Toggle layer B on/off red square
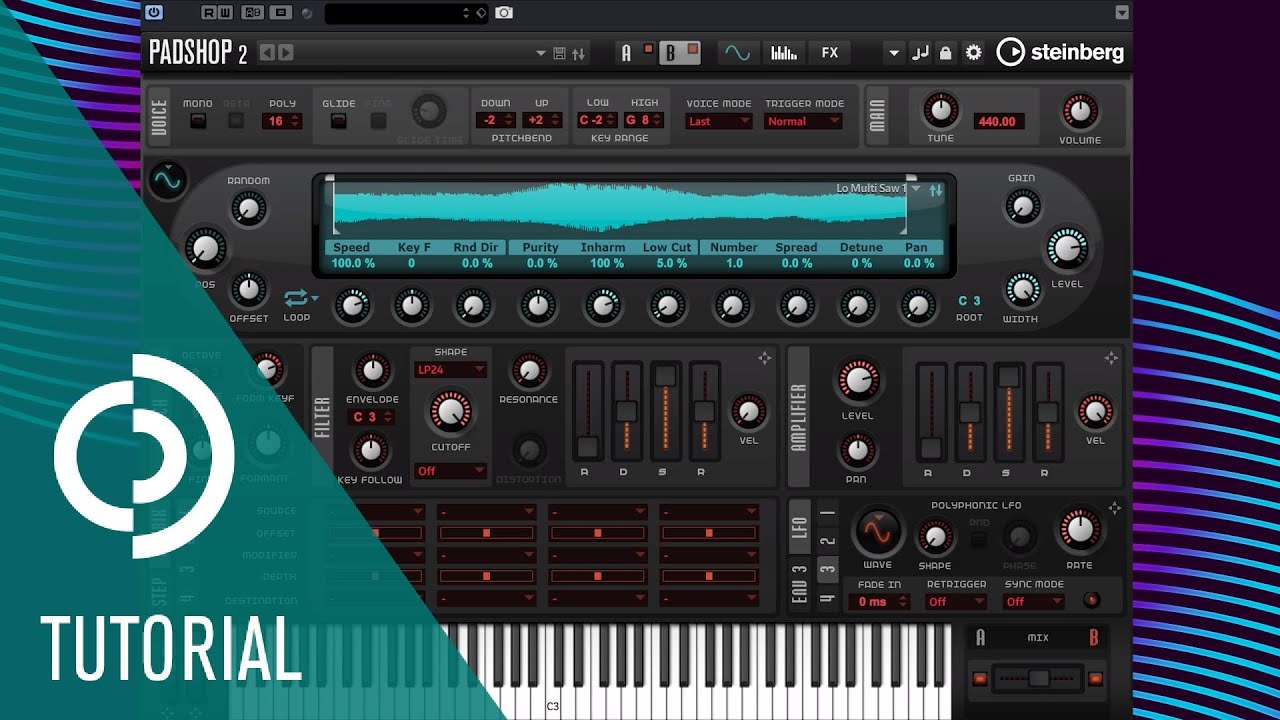This screenshot has width=1280, height=720. pyautogui.click(x=692, y=49)
